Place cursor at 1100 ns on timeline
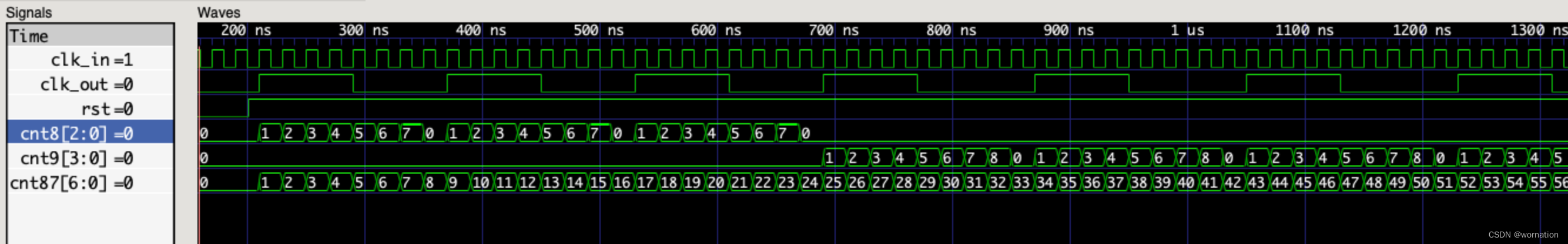Image resolution: width=1568 pixels, height=244 pixels. (1305, 30)
